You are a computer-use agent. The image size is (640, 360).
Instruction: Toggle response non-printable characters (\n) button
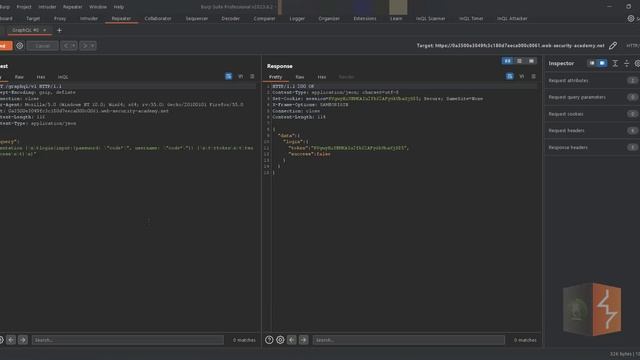tap(521, 76)
